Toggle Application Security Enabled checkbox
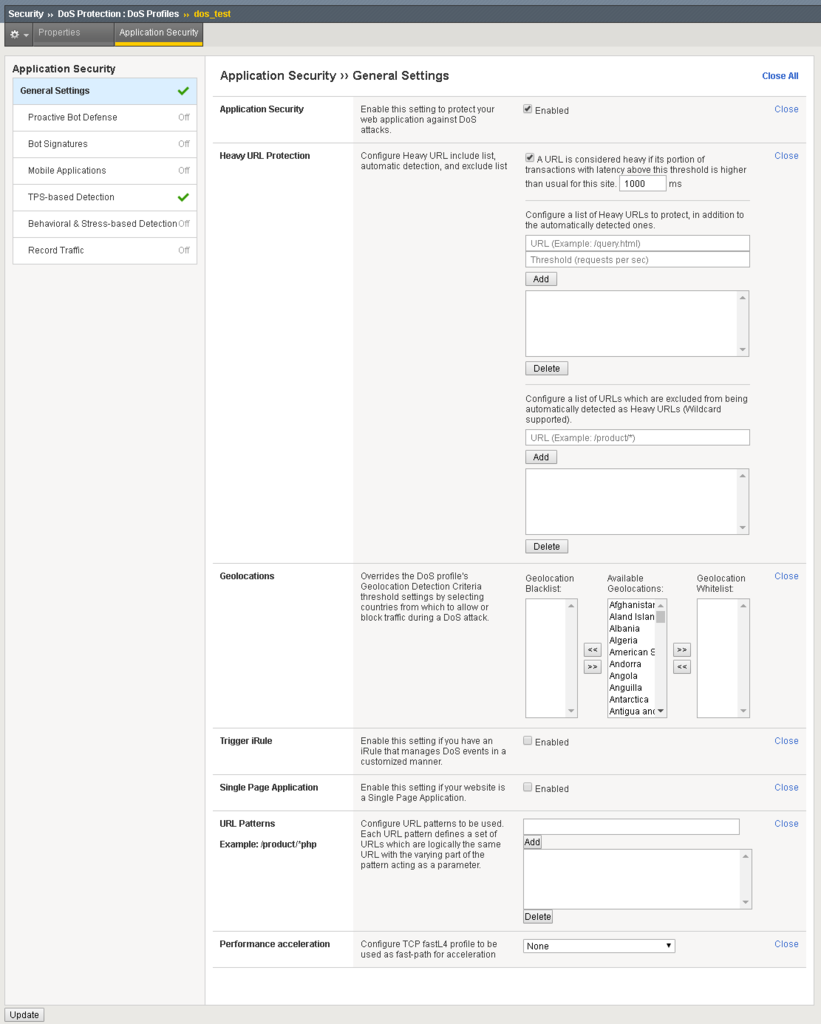The height and width of the screenshot is (1024, 821). [528, 109]
